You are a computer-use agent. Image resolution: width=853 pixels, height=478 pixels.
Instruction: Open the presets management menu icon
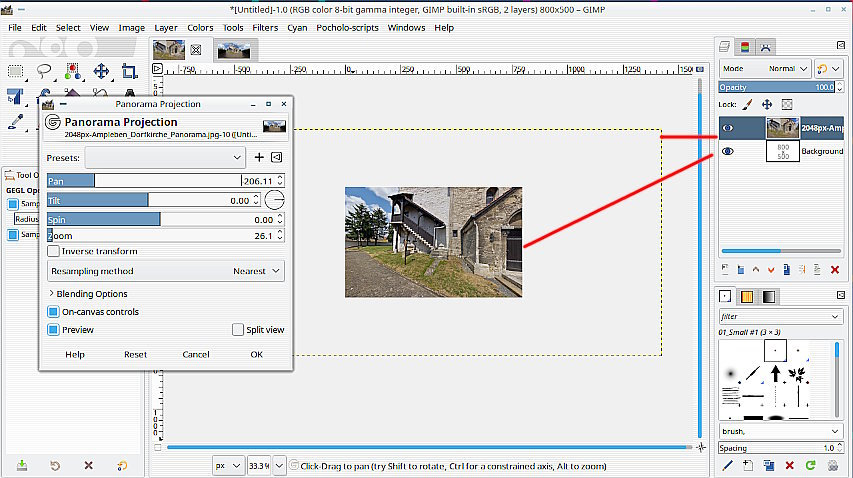276,157
